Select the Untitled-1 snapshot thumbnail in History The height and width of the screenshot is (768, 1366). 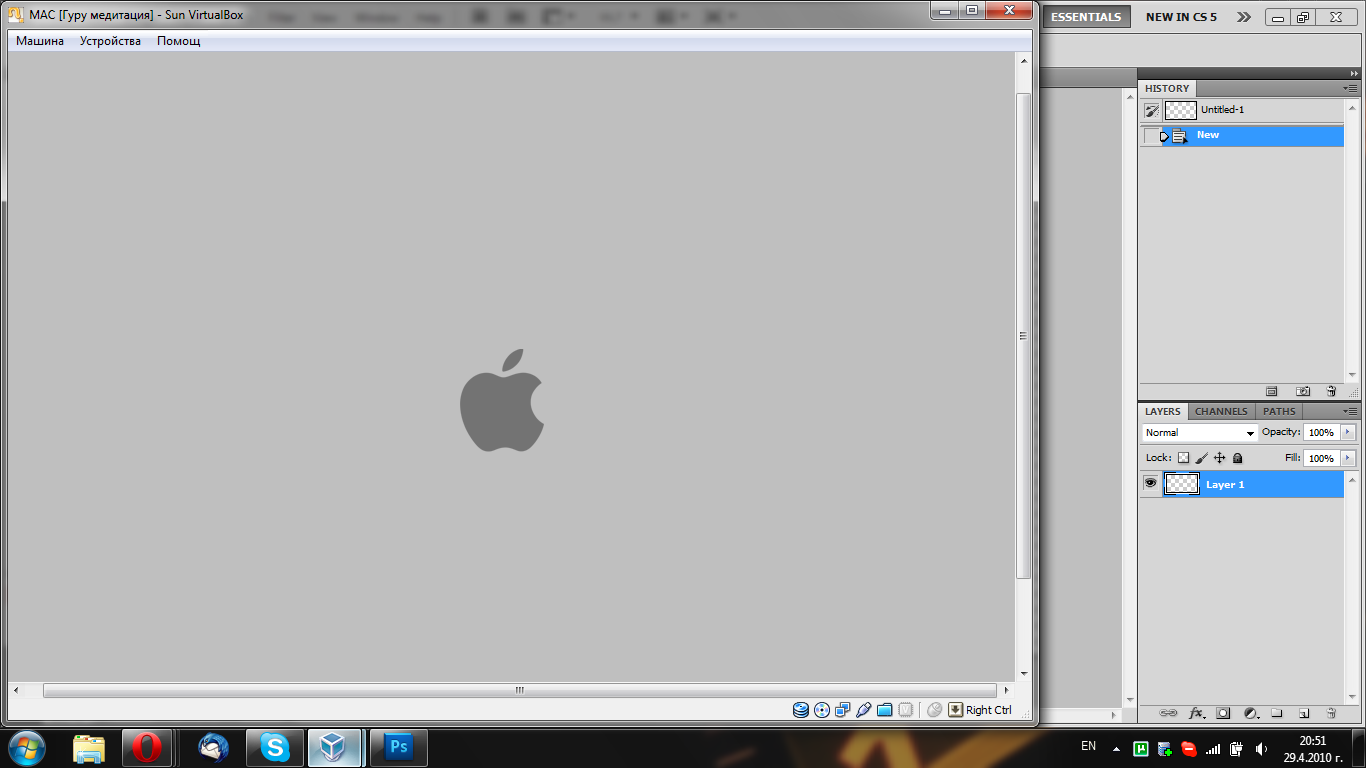click(x=1180, y=111)
